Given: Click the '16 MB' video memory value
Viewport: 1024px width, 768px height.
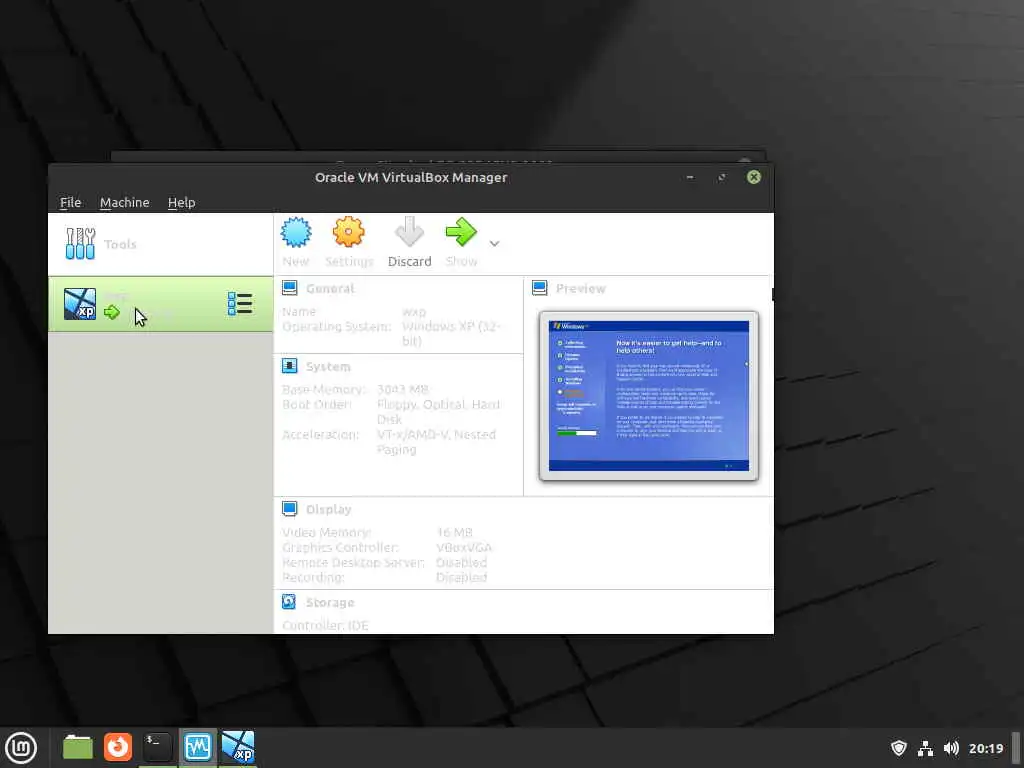Looking at the screenshot, I should tap(454, 532).
